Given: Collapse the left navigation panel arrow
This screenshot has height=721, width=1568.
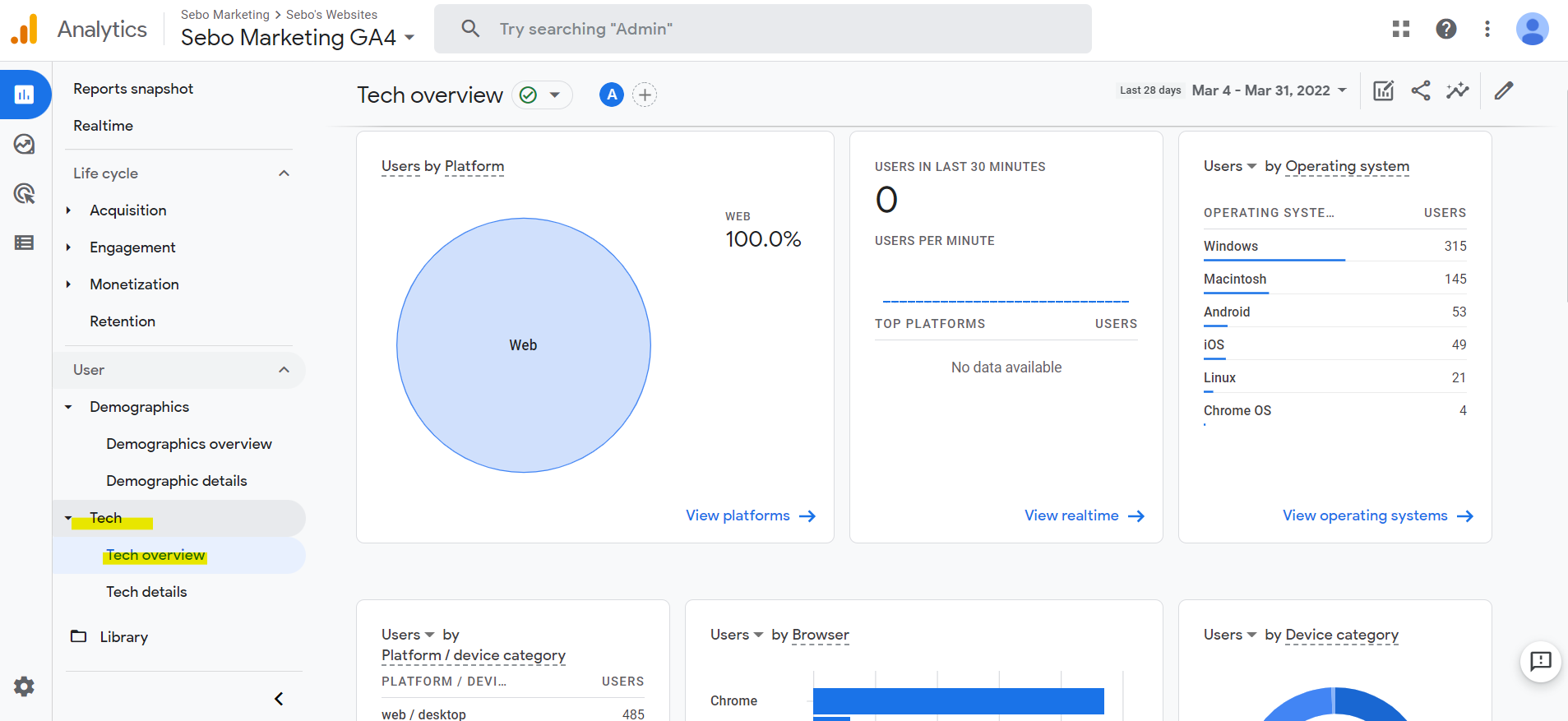Looking at the screenshot, I should [279, 699].
